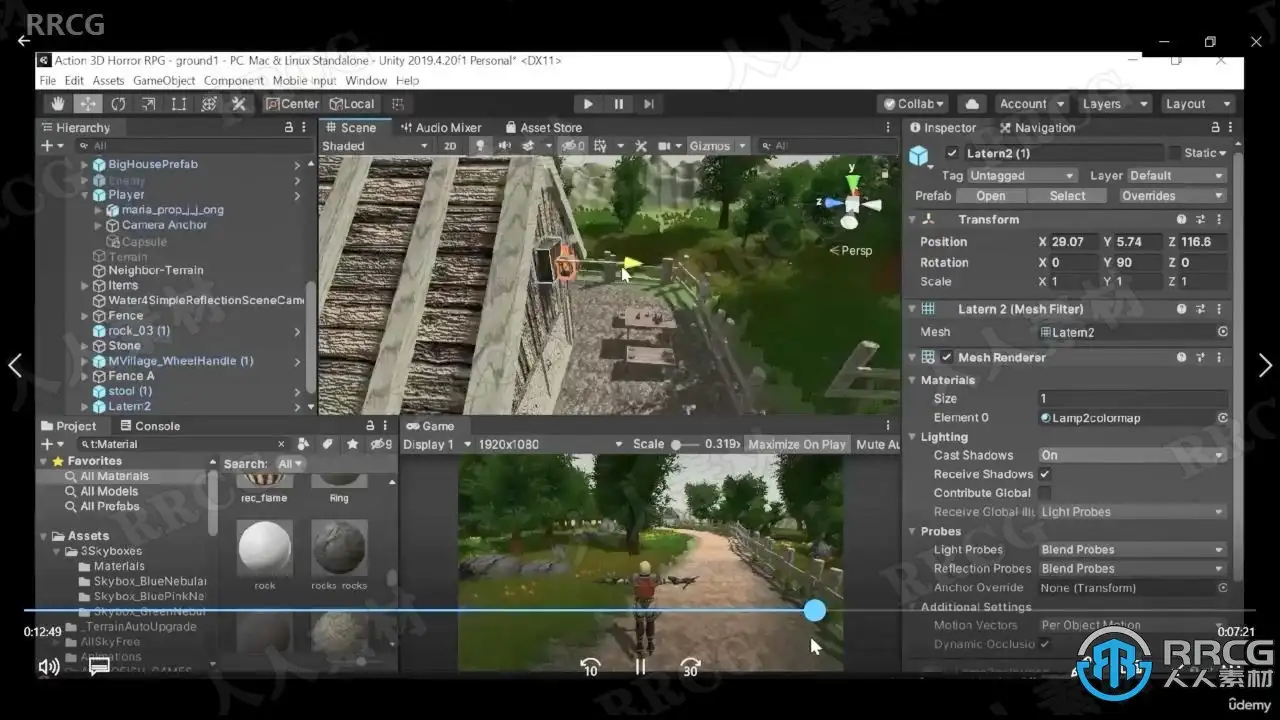Screen dimensions: 1280x720
Task: Collapse the Transform component section
Action: pyautogui.click(x=912, y=220)
